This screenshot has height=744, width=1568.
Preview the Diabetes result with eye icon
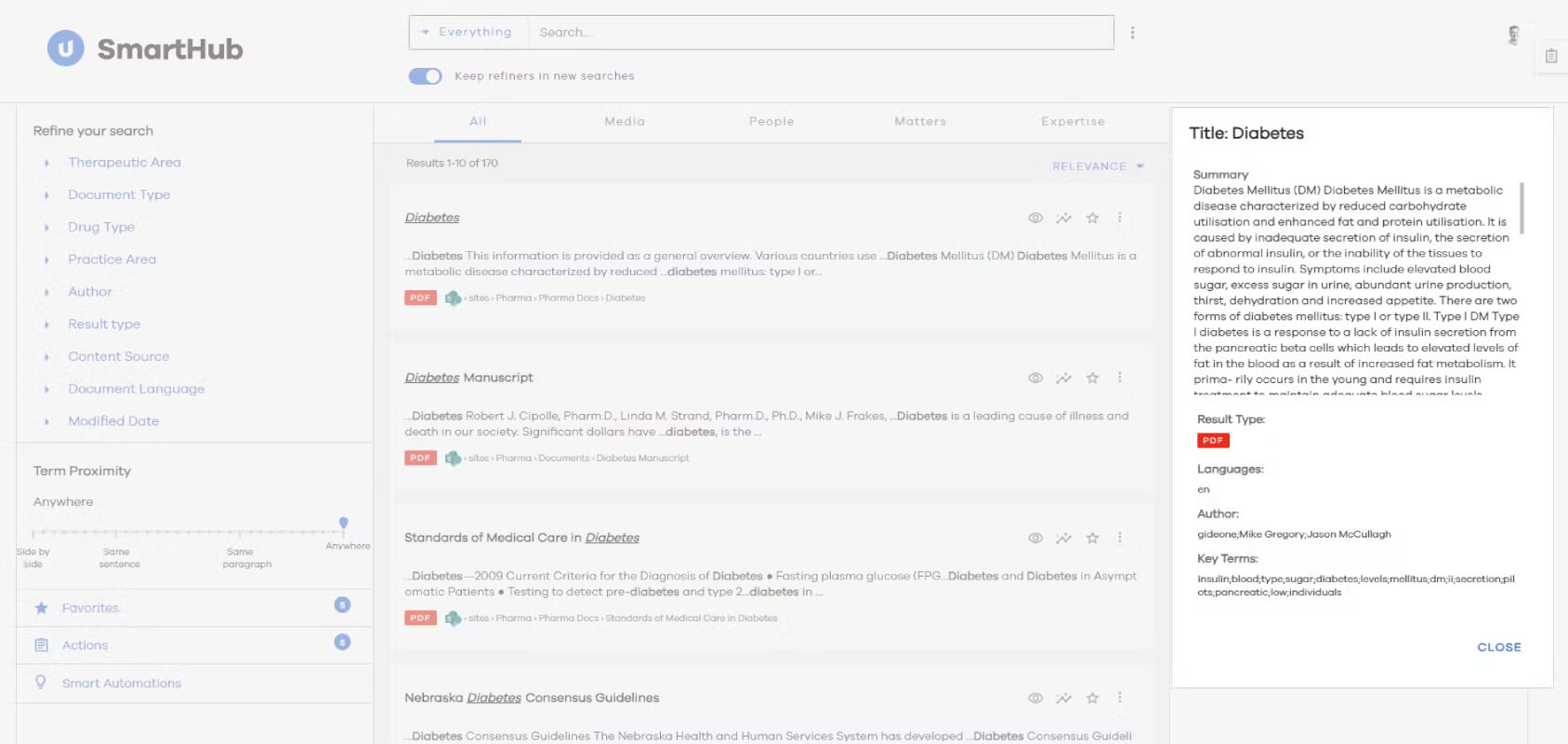(1035, 218)
